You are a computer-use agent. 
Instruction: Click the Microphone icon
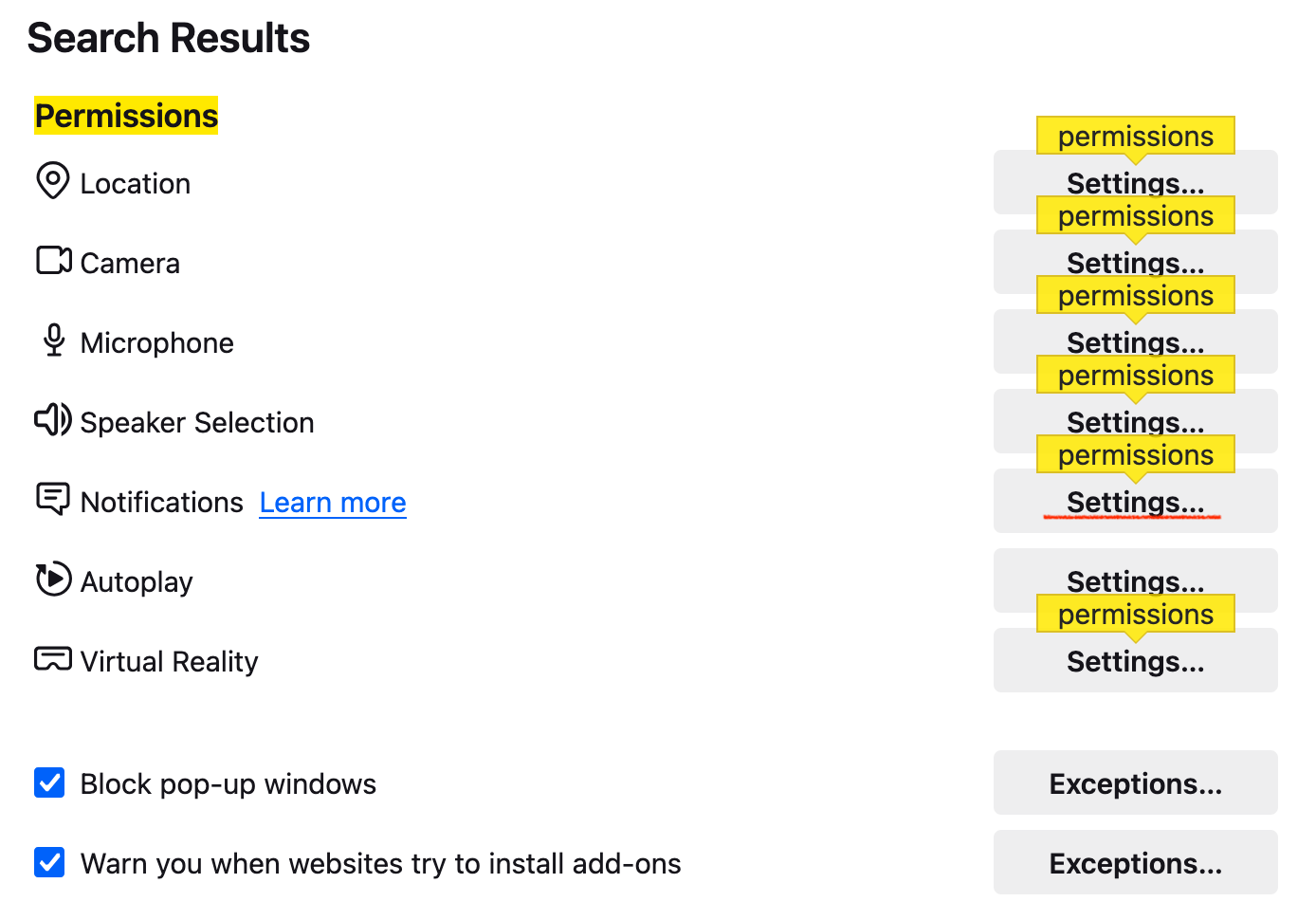(x=54, y=340)
